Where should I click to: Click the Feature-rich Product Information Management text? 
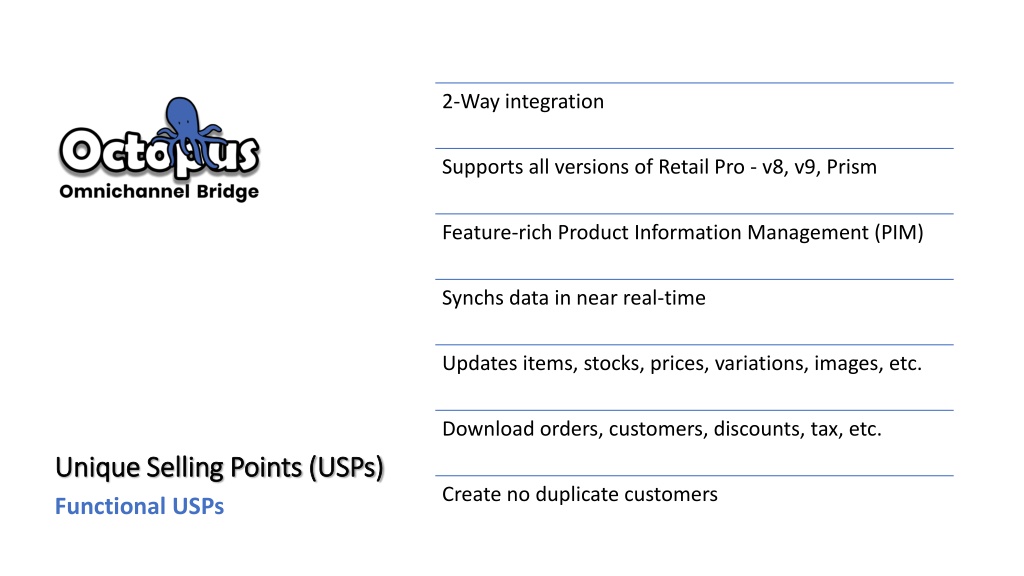click(682, 232)
